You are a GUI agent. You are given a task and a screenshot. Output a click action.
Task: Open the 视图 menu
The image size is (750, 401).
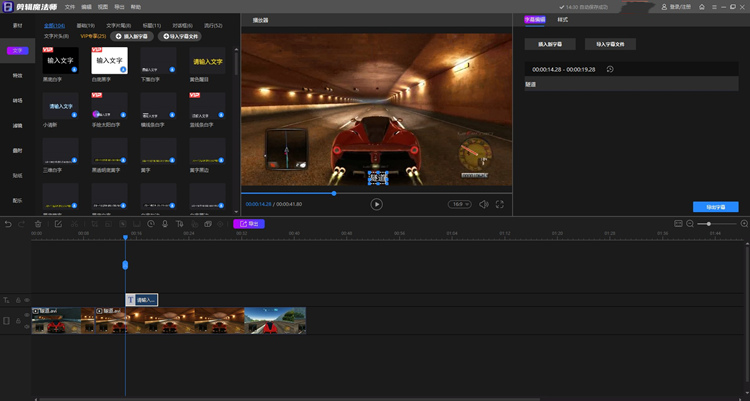pos(103,7)
